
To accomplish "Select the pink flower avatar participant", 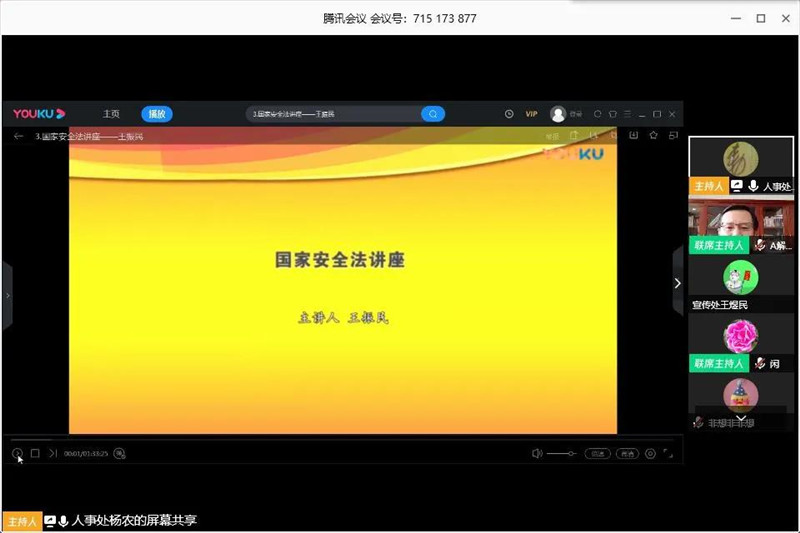I will coord(741,336).
